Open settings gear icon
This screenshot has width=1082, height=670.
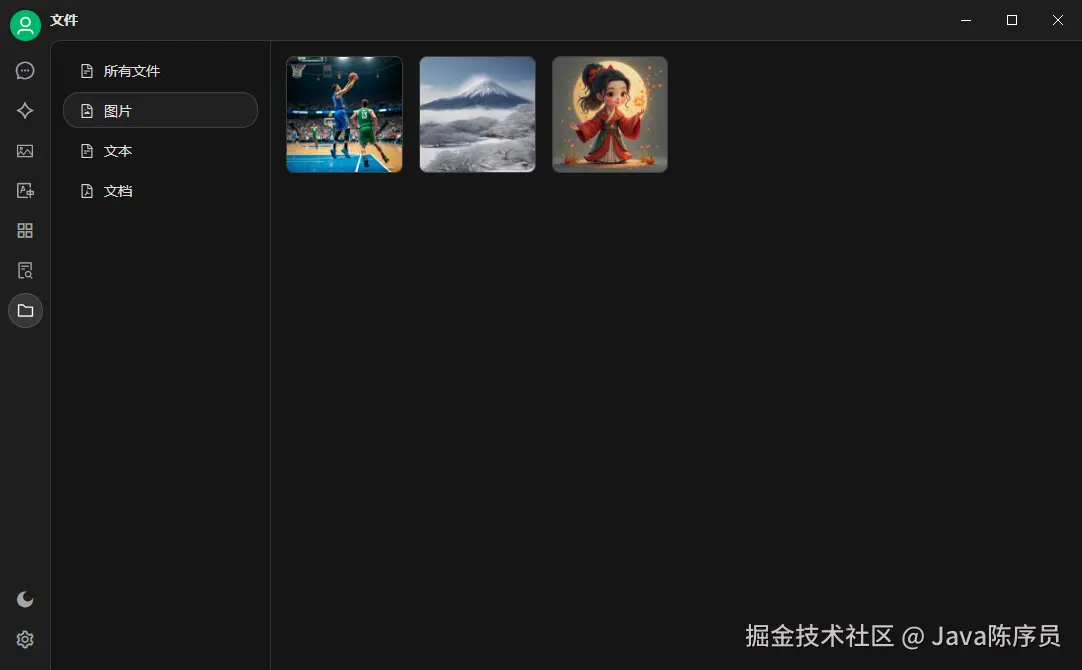coord(25,640)
